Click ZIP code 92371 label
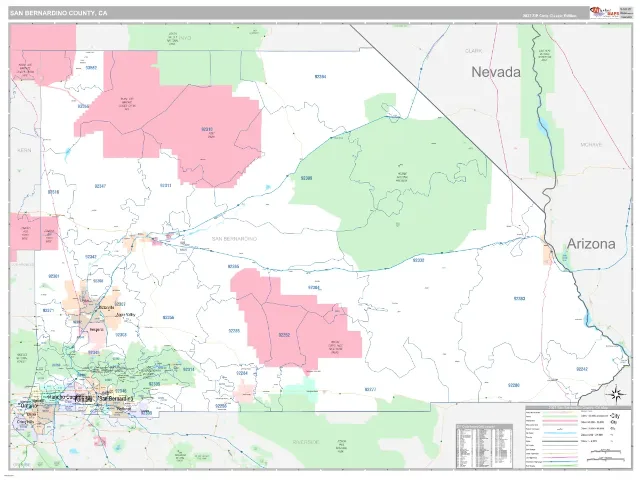 coord(48,311)
